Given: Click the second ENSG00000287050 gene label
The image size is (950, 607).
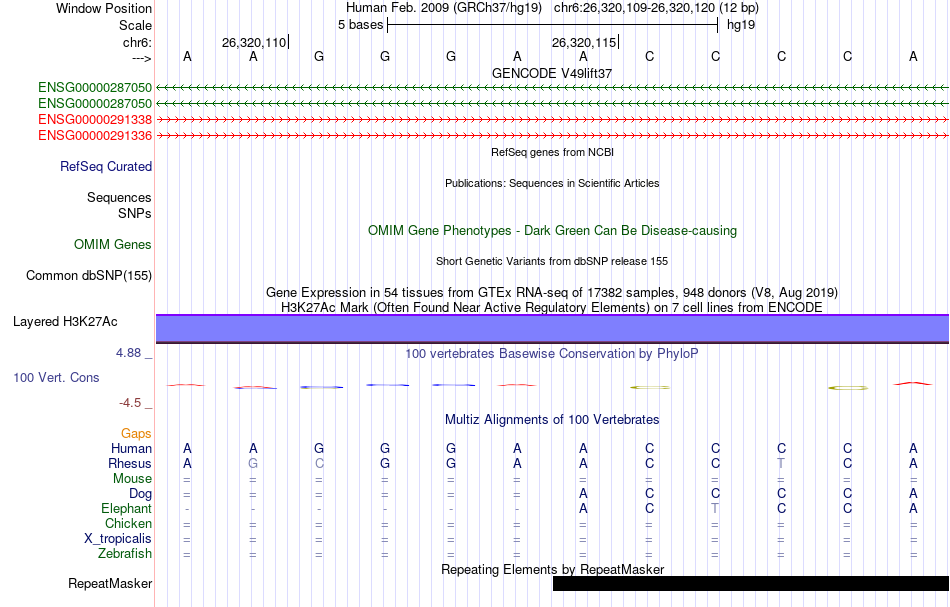Looking at the screenshot, I should (x=95, y=104).
